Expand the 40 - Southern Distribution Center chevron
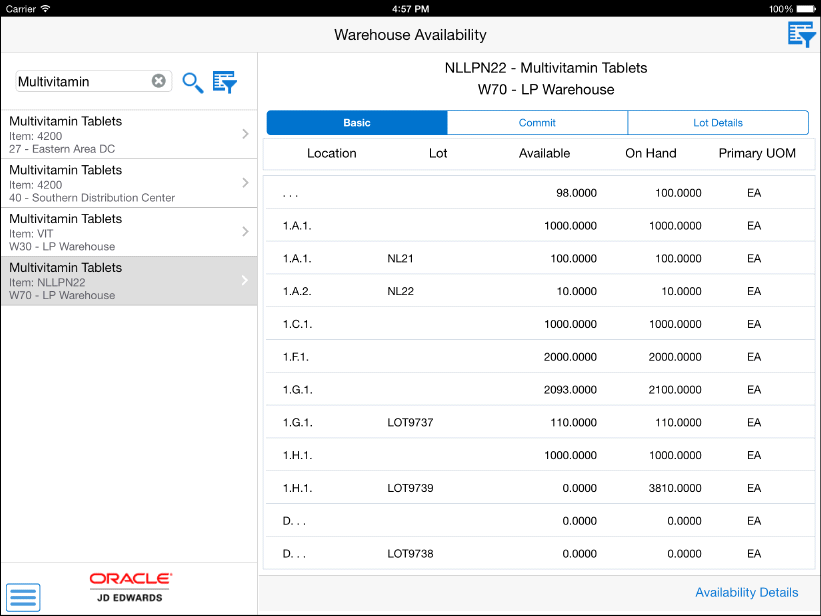The image size is (821, 616). 245,183
